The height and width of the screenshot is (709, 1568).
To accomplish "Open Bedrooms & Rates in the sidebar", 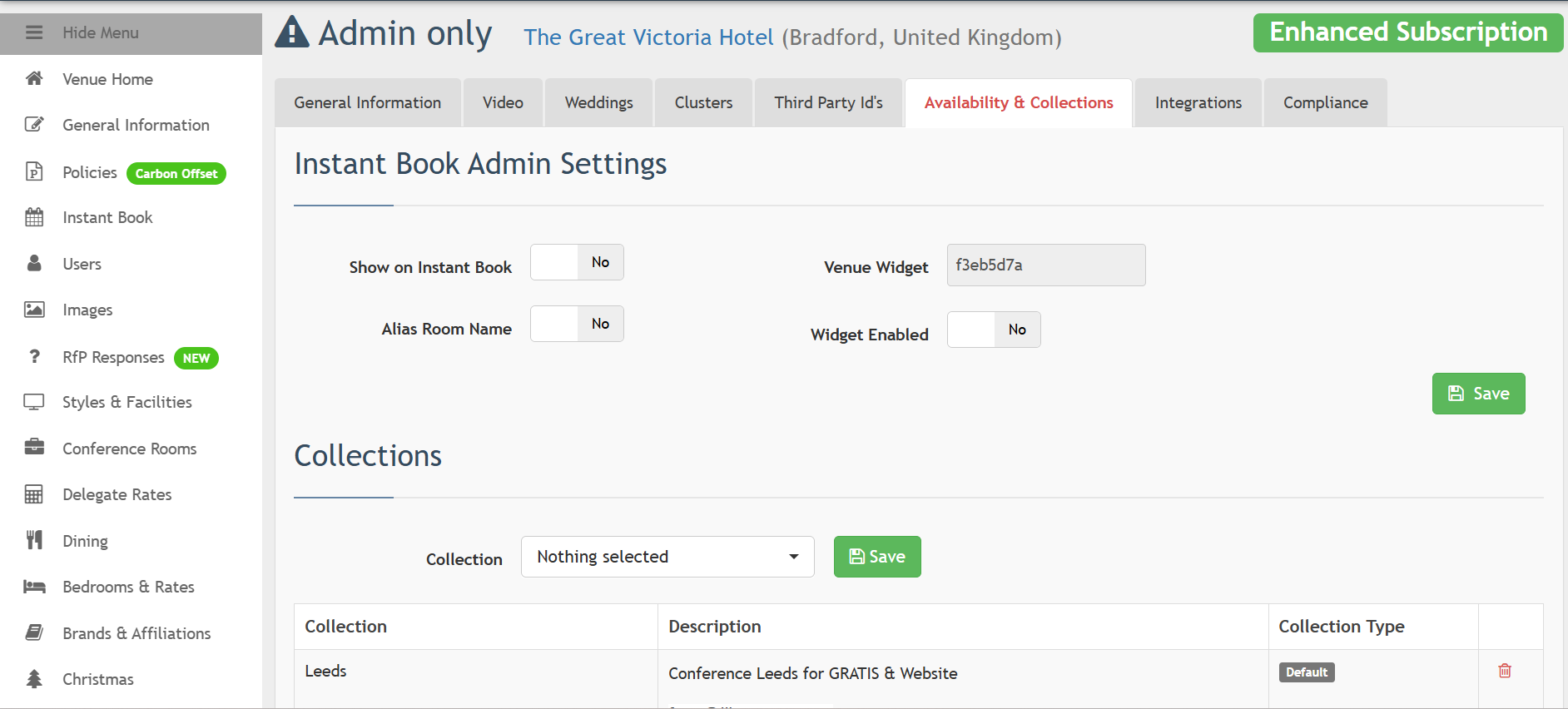I will coord(129,587).
